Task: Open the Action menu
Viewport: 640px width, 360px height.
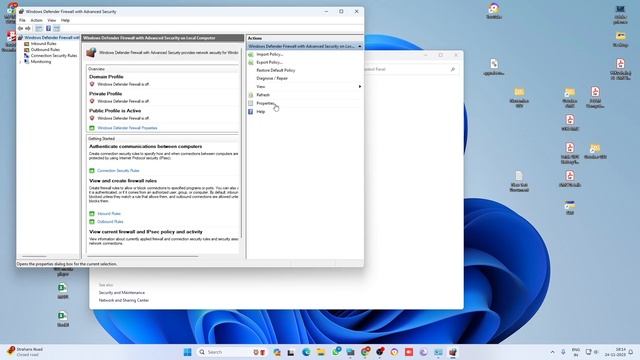Action: (x=36, y=20)
